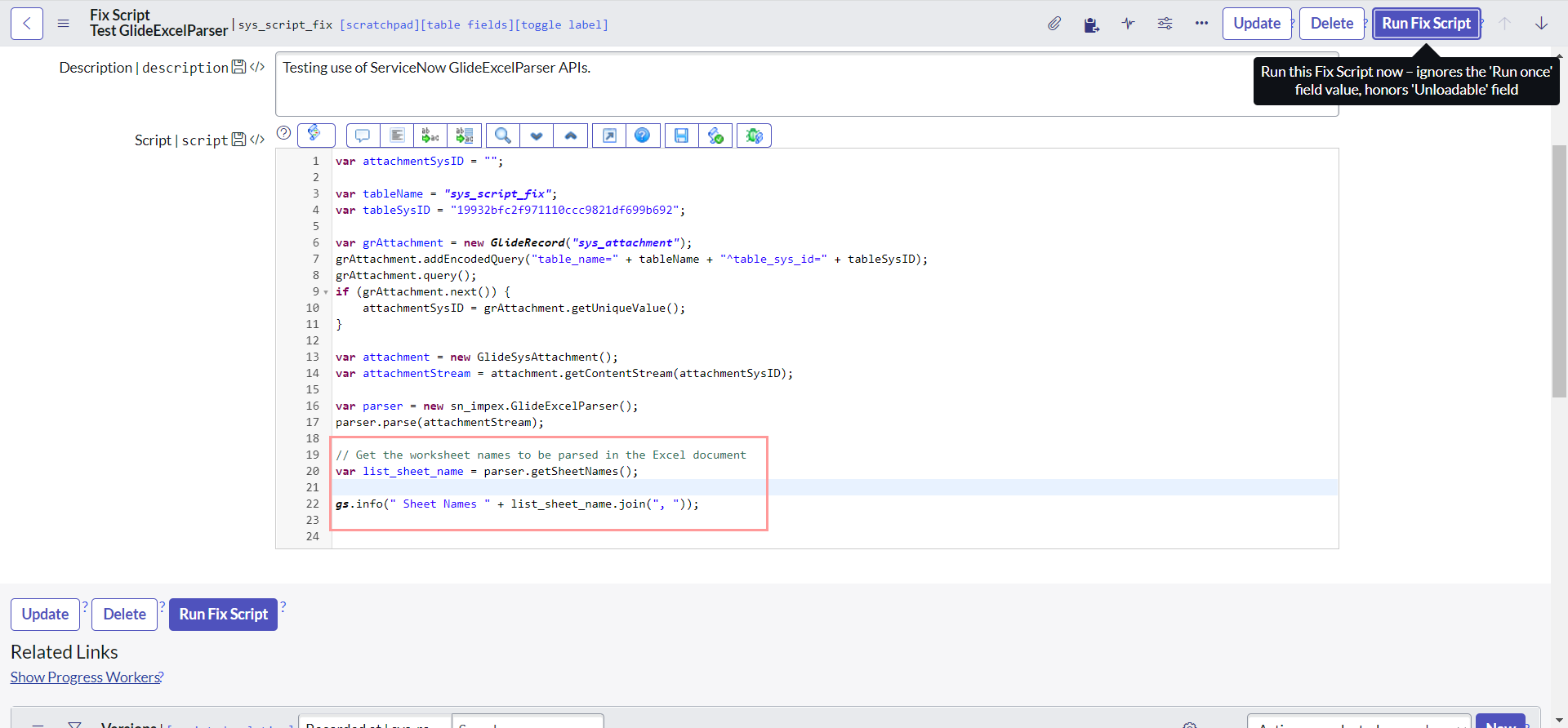Click floppy icon beside Description label
Viewport: 1568px width, 728px height.
[x=238, y=67]
